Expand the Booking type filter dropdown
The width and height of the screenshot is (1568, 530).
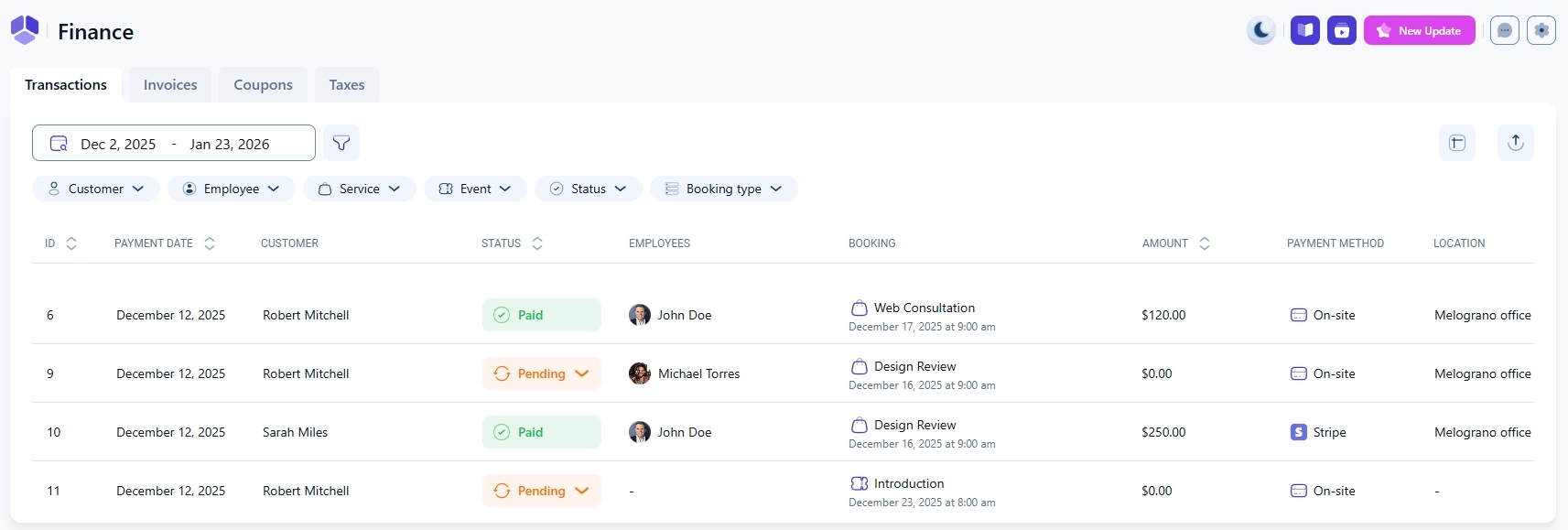coord(723,189)
